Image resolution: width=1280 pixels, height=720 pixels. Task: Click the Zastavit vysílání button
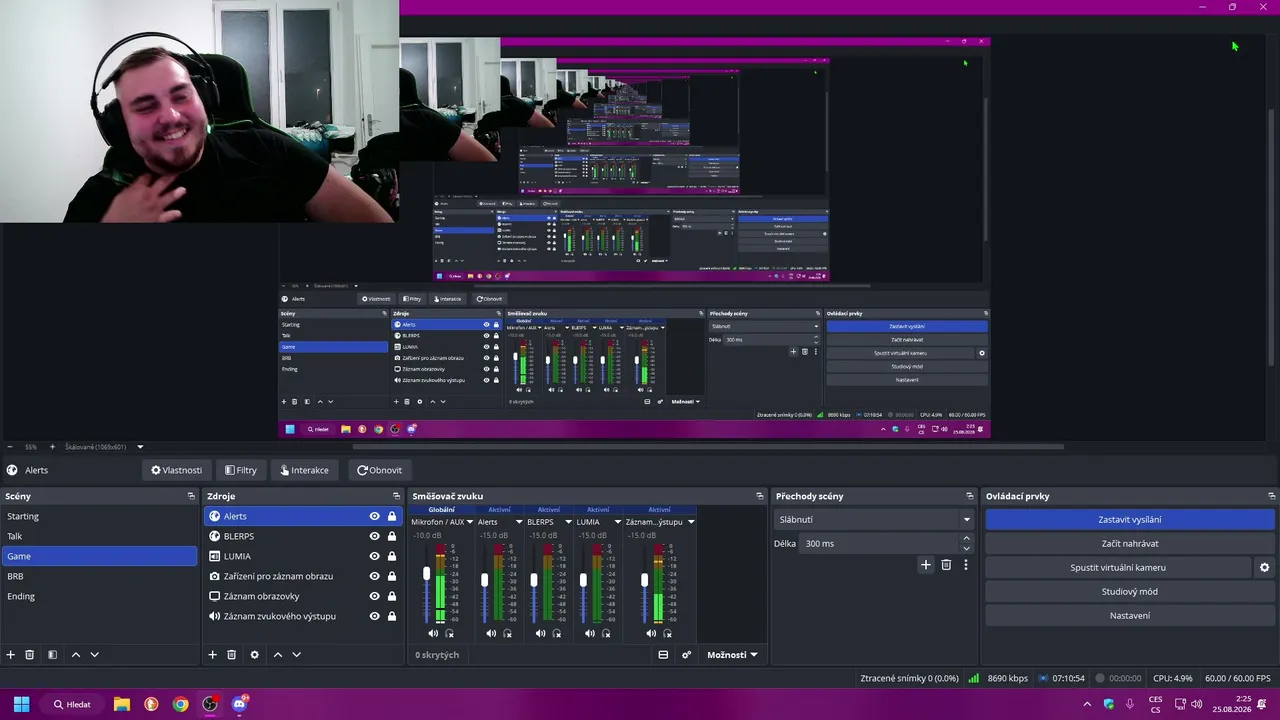click(1130, 520)
